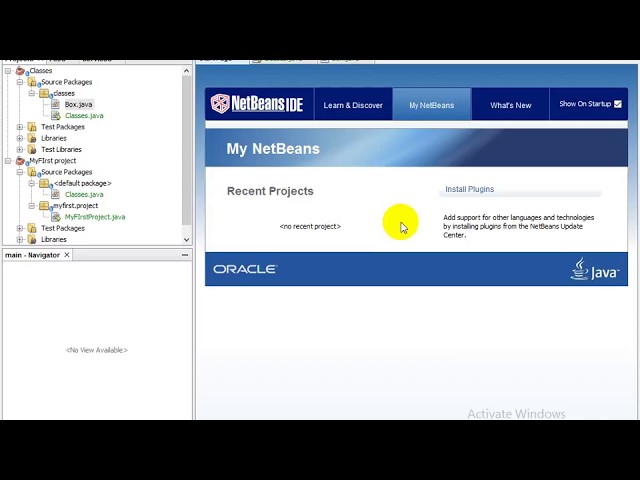
Task: Click the Test Libraries folder icon
Action: (32, 149)
